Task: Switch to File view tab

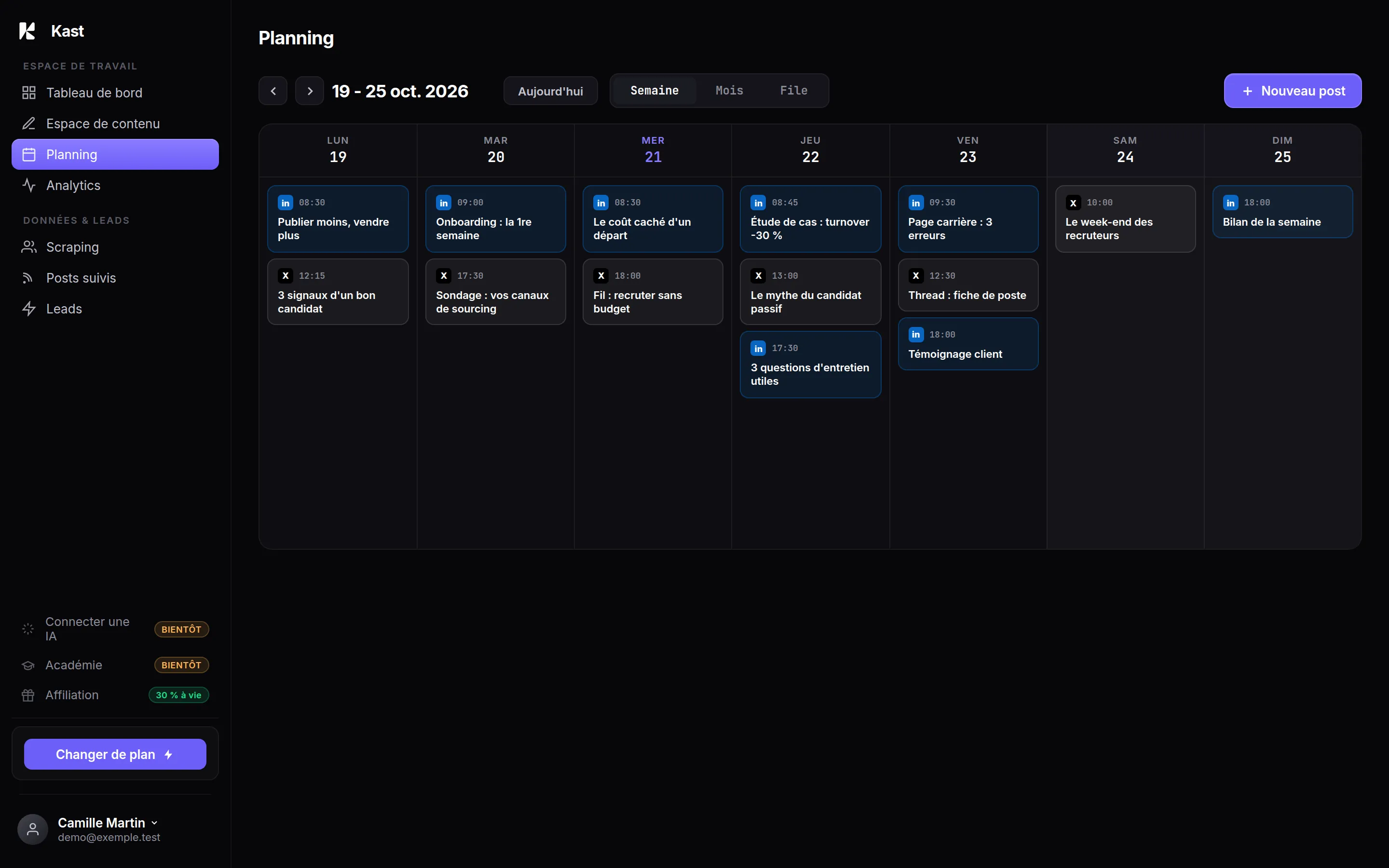Action: [793, 91]
